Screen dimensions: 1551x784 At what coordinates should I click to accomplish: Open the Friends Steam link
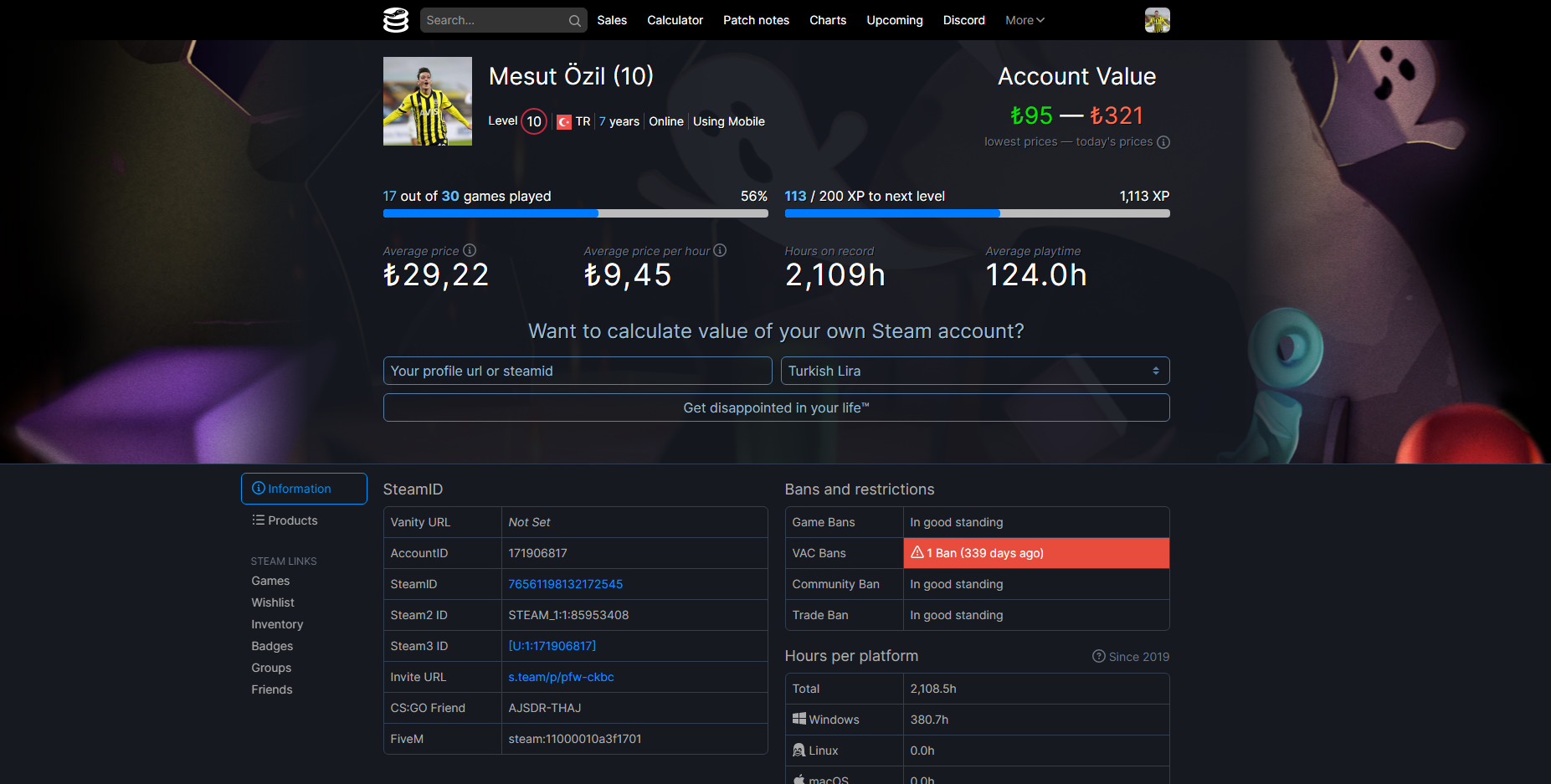coord(272,689)
